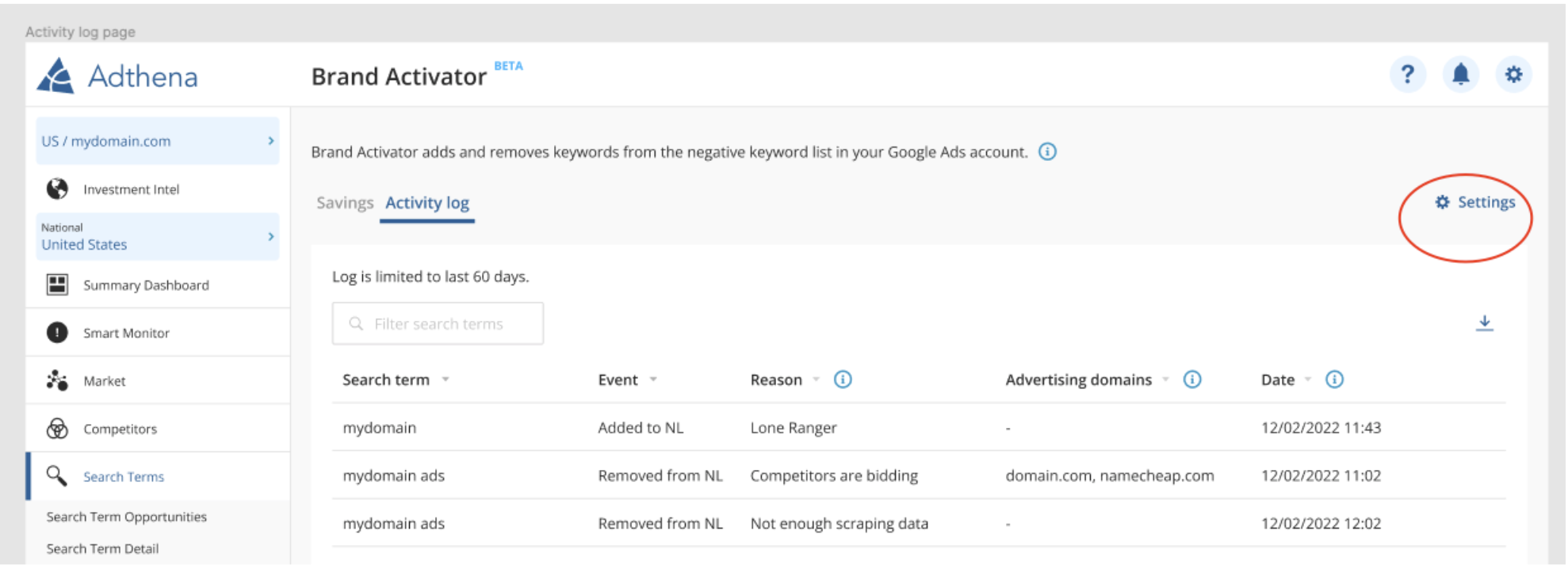
Task: Switch to the Savings tab
Action: (x=344, y=203)
